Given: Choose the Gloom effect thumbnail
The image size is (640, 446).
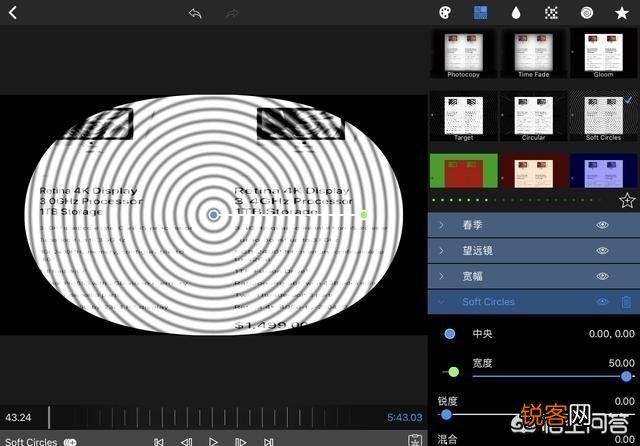Looking at the screenshot, I should [x=603, y=54].
